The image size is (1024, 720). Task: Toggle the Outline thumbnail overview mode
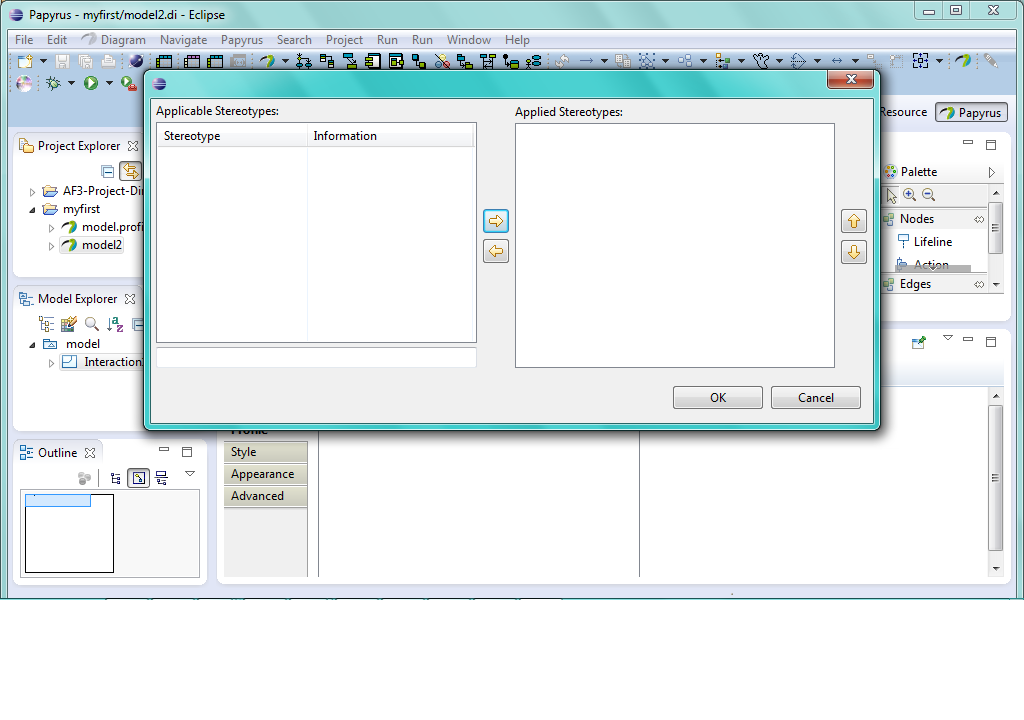(139, 478)
